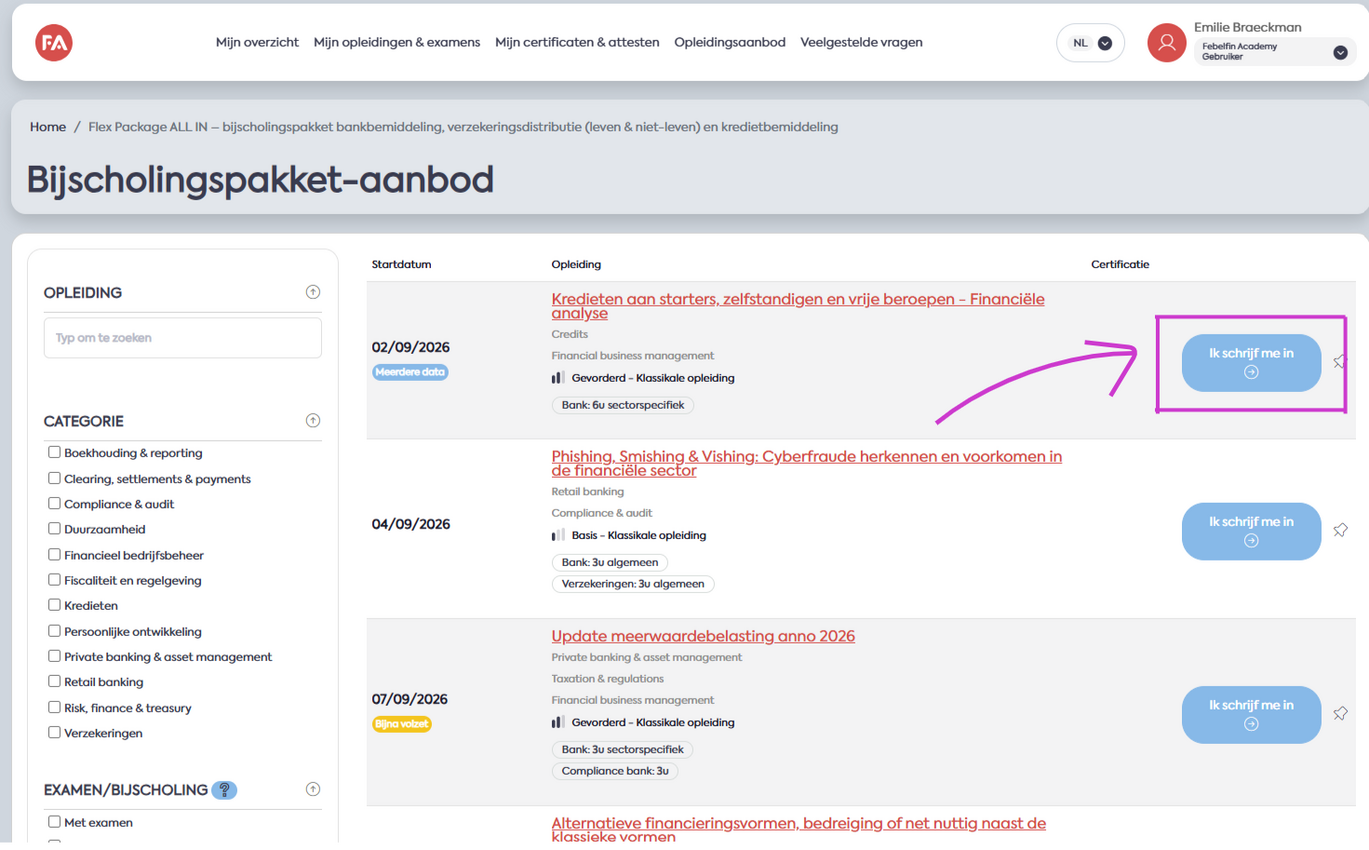Check the Met examen checkbox

tap(54, 822)
